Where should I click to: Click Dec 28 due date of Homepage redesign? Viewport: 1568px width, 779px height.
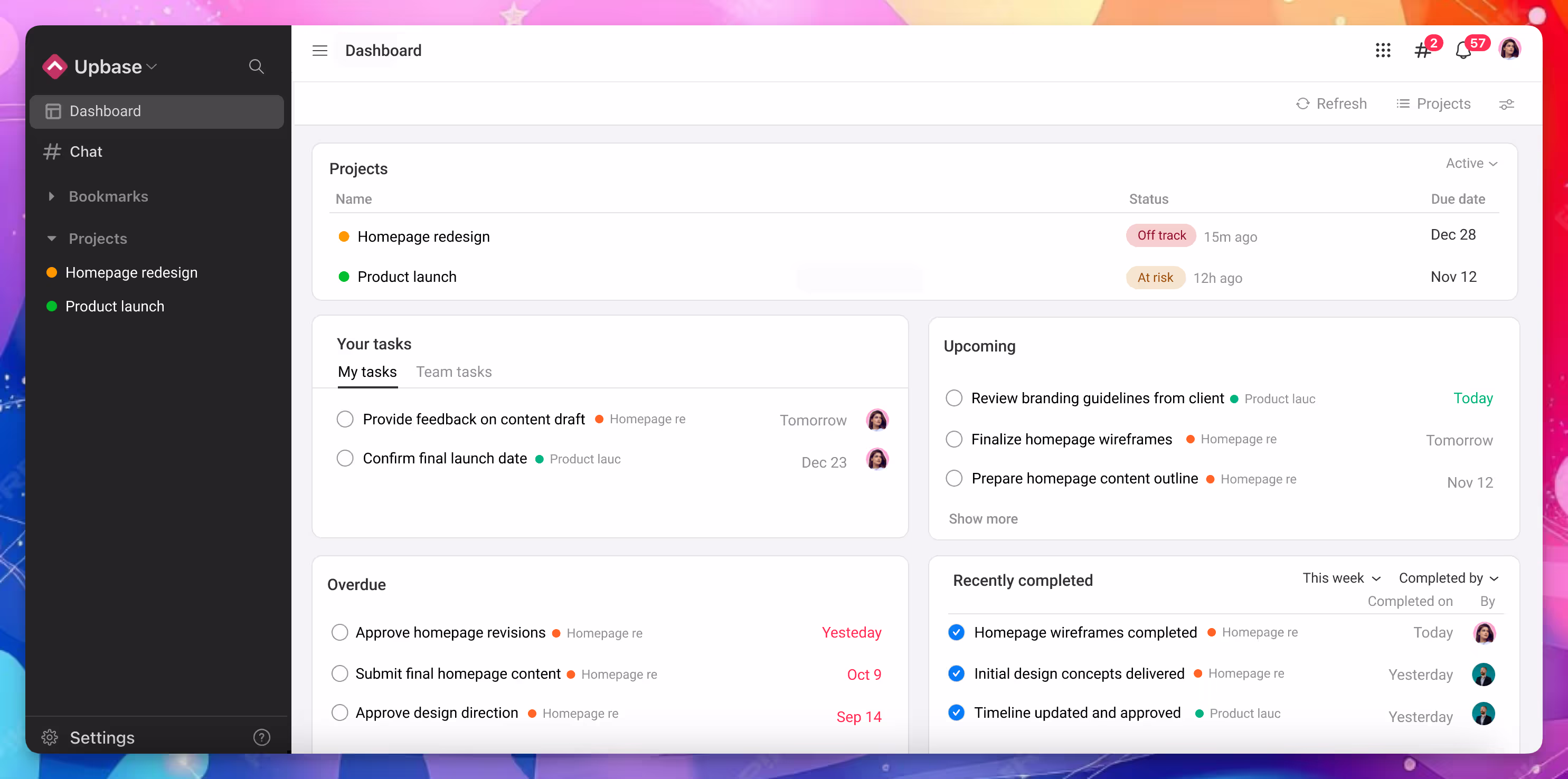pos(1452,235)
